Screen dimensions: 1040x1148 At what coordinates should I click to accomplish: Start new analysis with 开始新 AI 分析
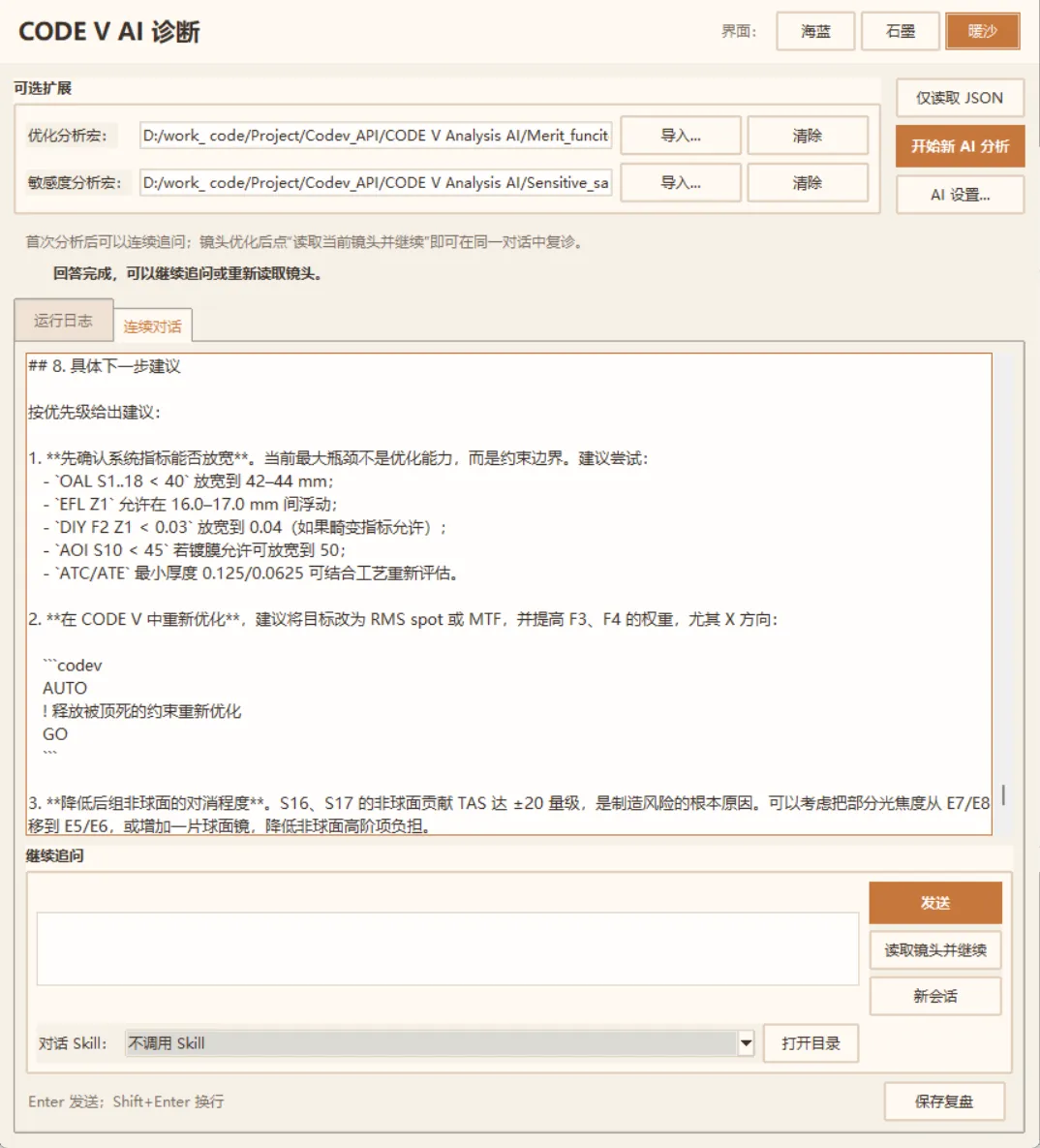(960, 146)
